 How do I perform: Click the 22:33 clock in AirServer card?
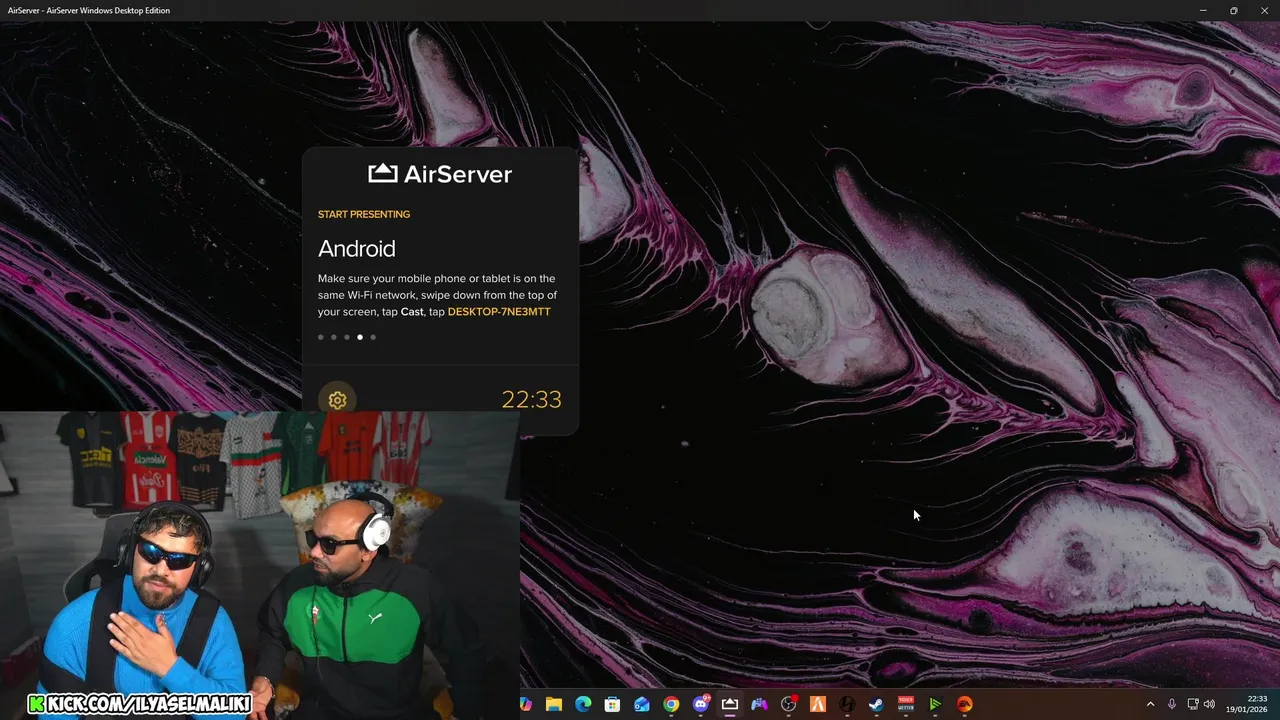point(531,400)
